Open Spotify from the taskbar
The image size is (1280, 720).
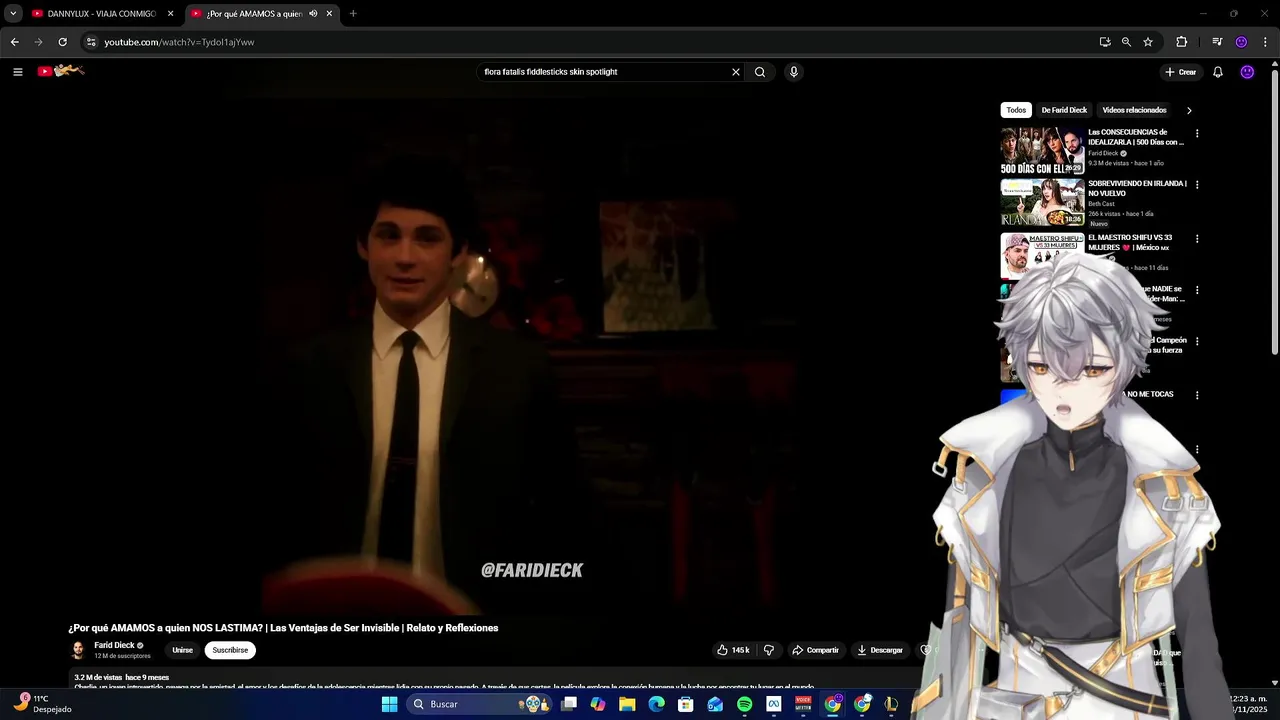point(744,704)
